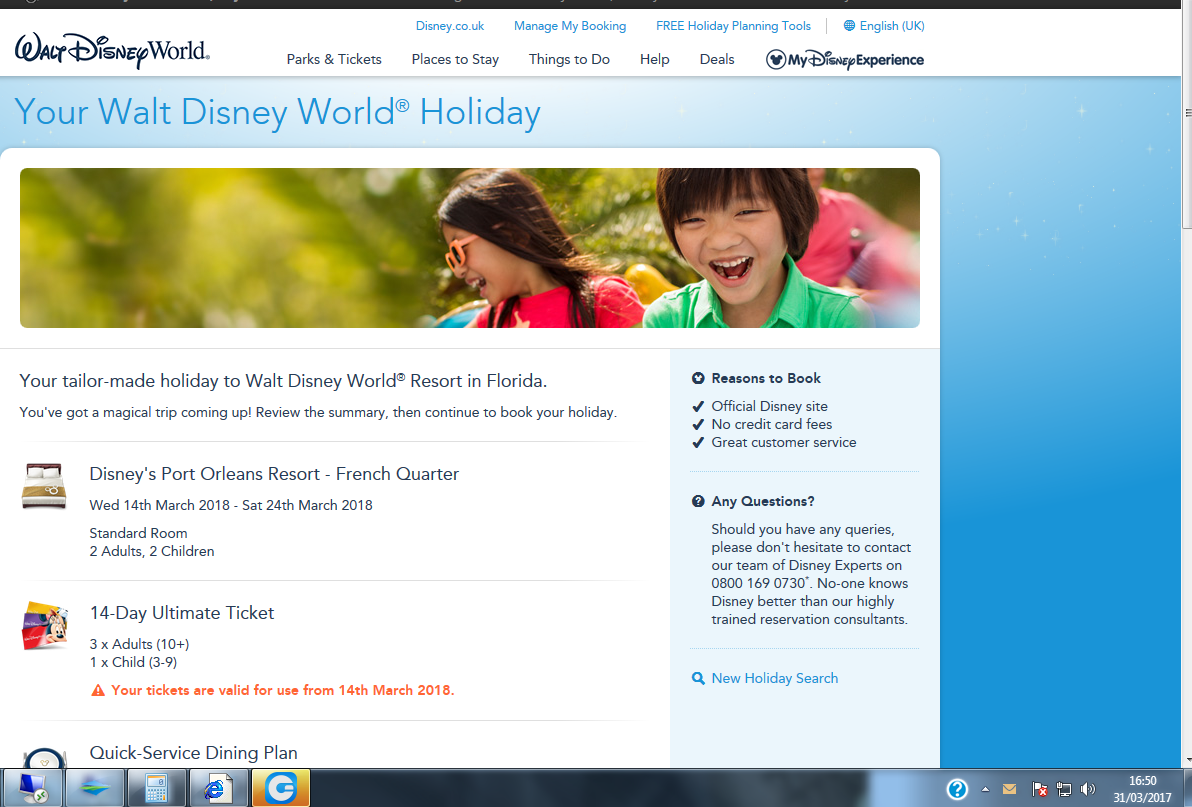This screenshot has width=1192, height=807.
Task: Open the Disney.co.uk link
Action: pos(449,26)
